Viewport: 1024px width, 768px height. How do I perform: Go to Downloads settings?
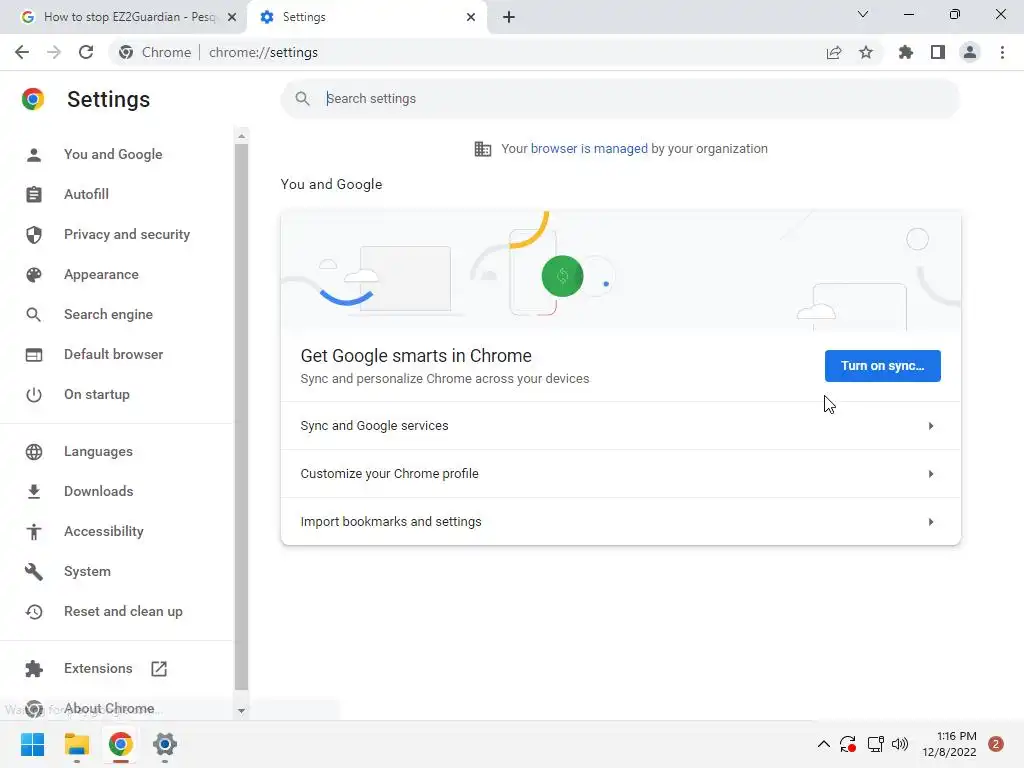click(99, 491)
